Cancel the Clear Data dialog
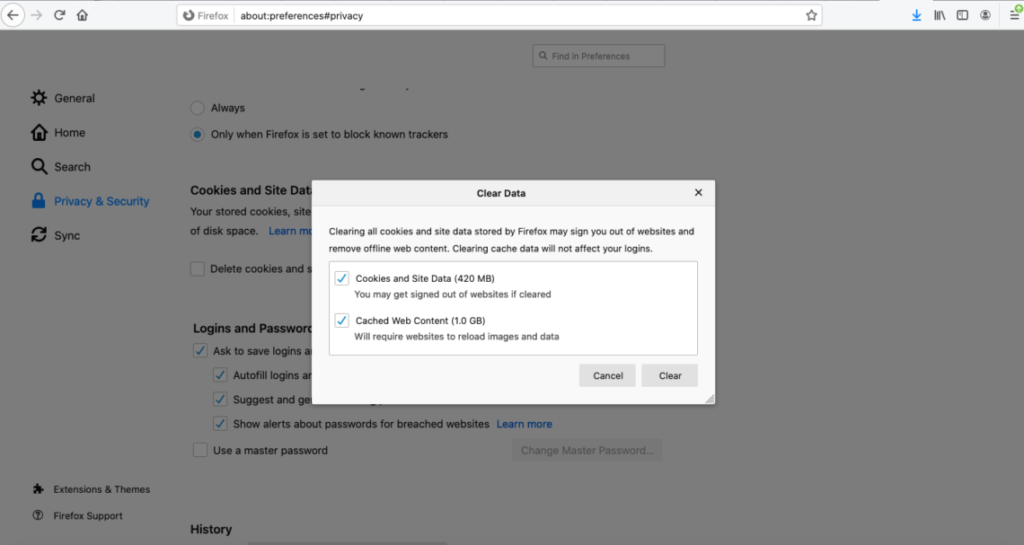 coord(607,375)
